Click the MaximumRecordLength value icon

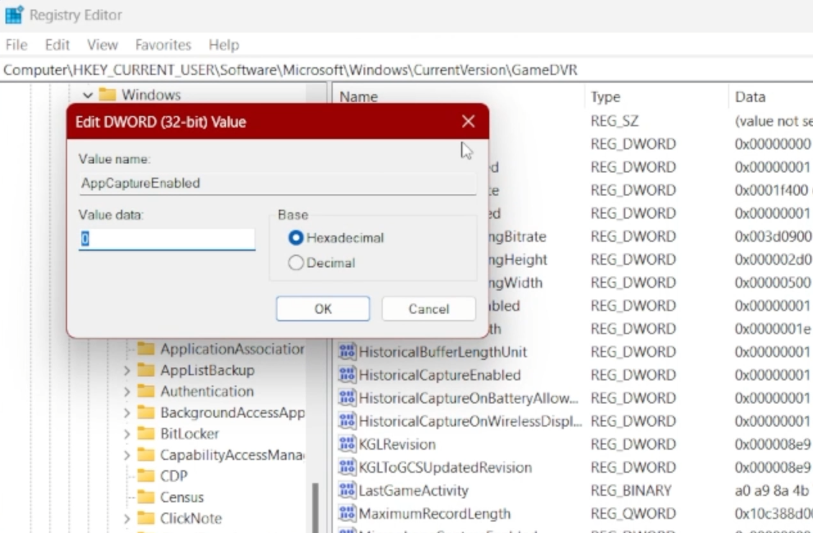pyautogui.click(x=347, y=513)
